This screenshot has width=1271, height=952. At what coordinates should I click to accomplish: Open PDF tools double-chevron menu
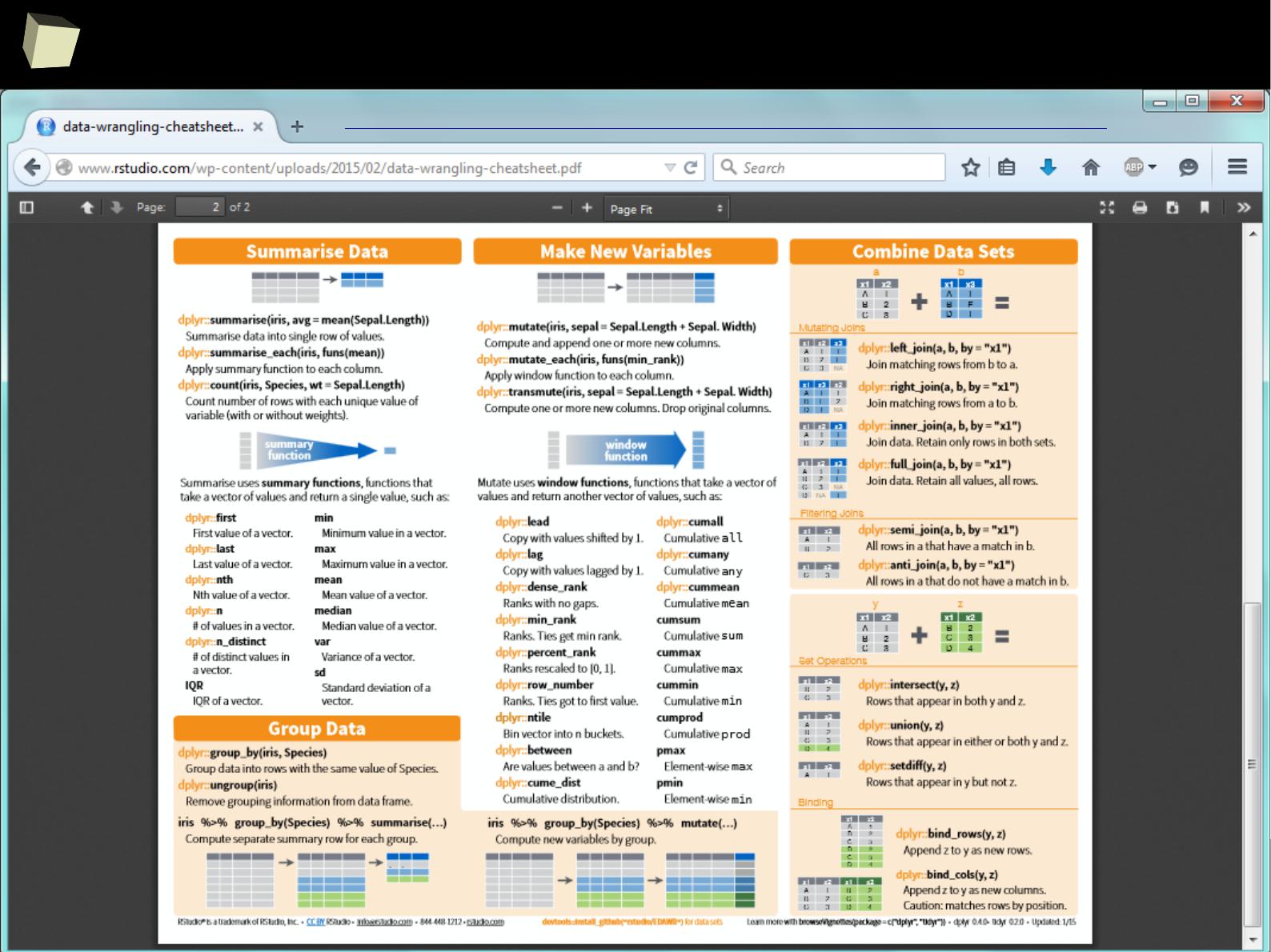[x=1244, y=207]
